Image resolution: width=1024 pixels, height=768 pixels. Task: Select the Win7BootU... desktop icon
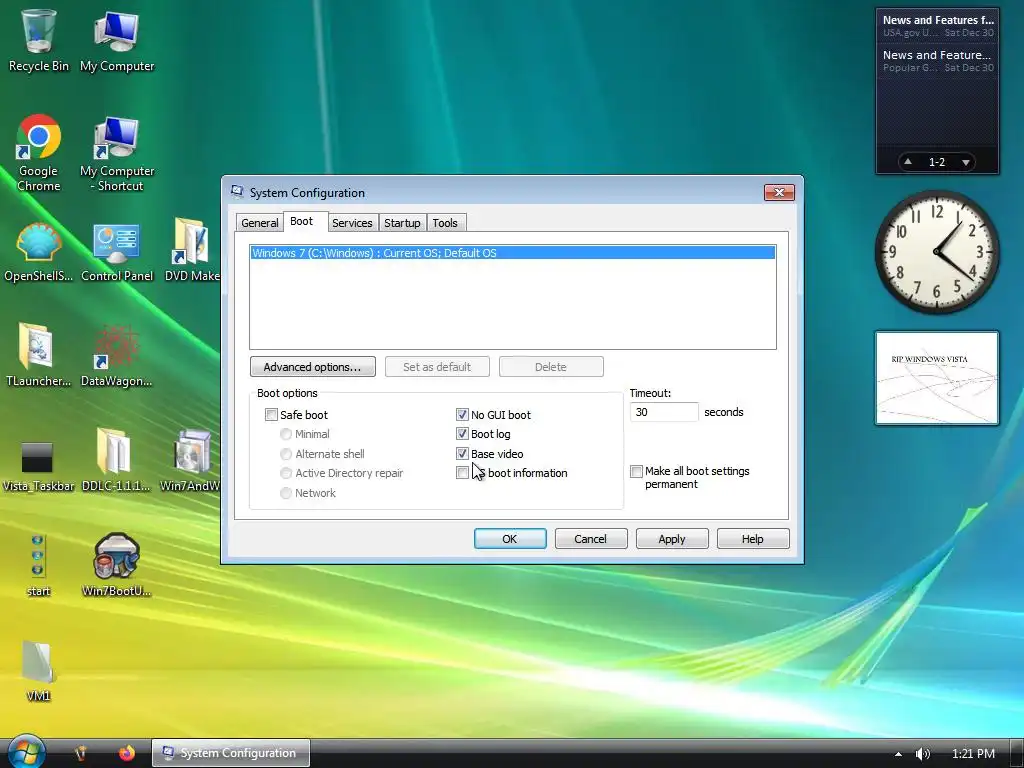coord(116,566)
